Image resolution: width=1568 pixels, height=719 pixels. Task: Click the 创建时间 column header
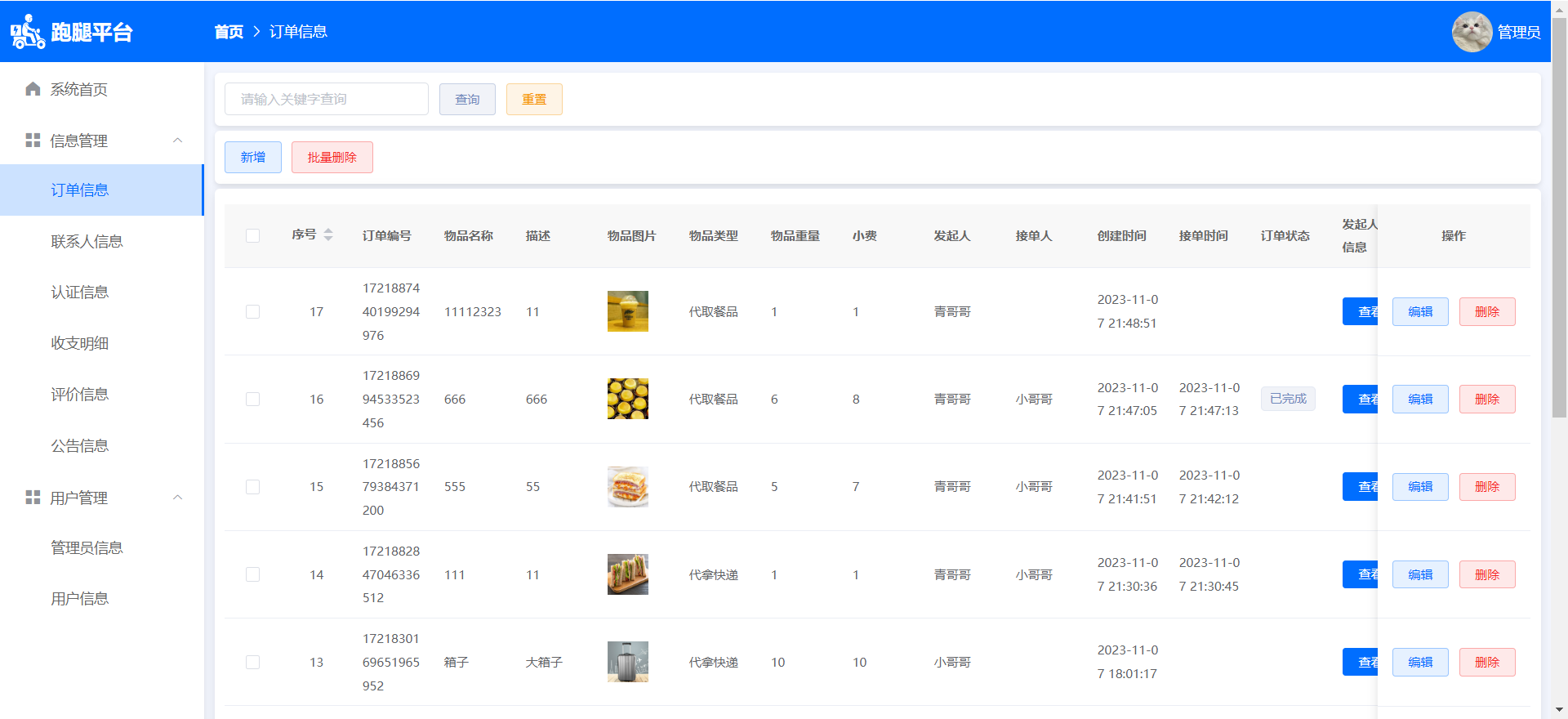pyautogui.click(x=1122, y=235)
